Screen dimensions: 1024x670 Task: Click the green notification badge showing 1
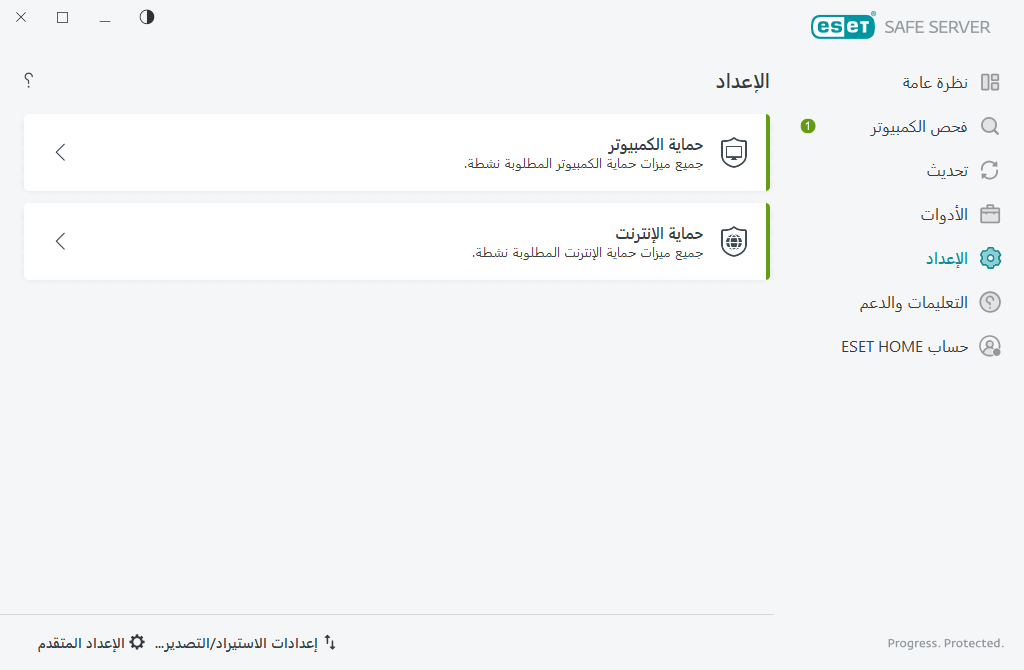click(808, 127)
